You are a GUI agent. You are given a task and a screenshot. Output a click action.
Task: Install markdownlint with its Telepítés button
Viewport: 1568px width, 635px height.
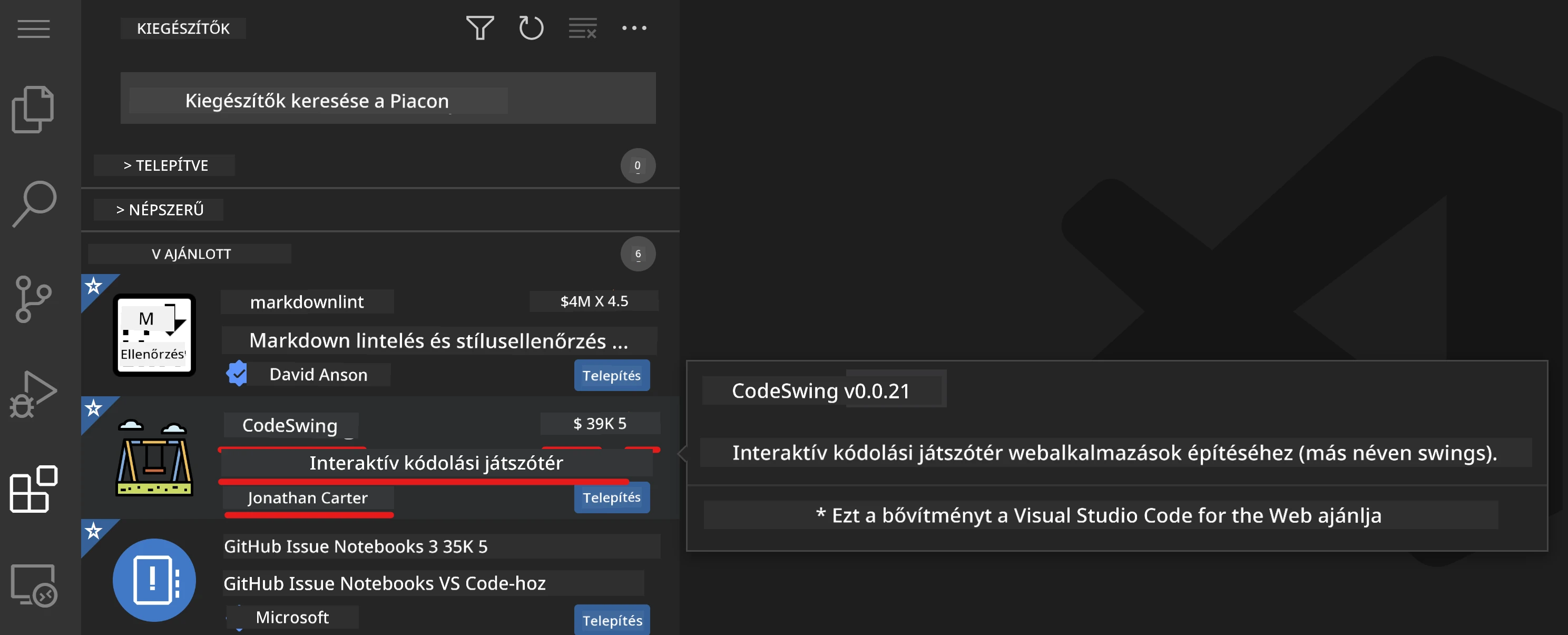[x=612, y=375]
